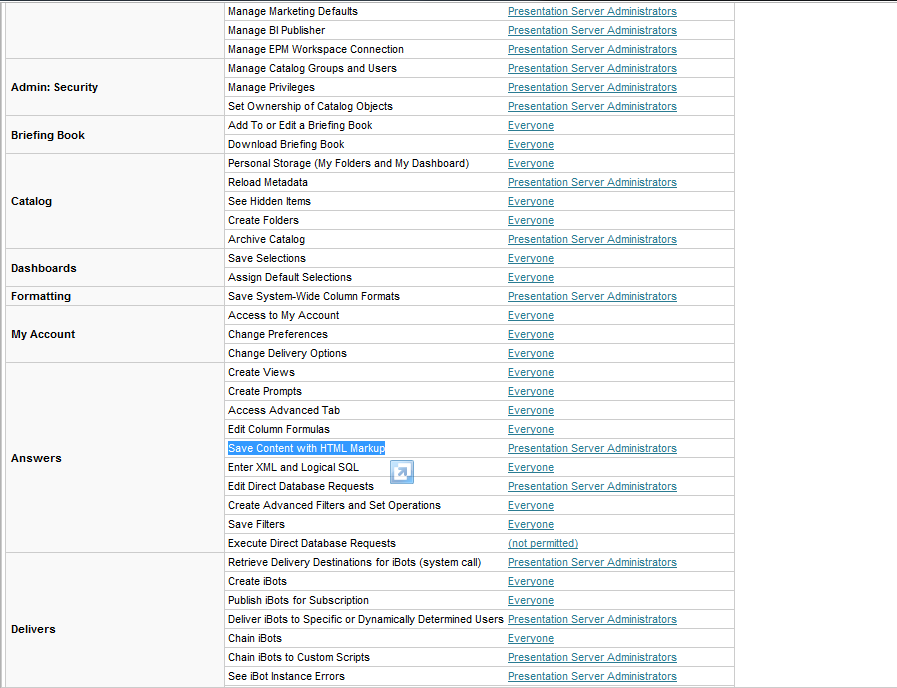Open Set Ownership of Catalog Objects permission link
Viewport: 897px width, 688px height.
pos(591,106)
